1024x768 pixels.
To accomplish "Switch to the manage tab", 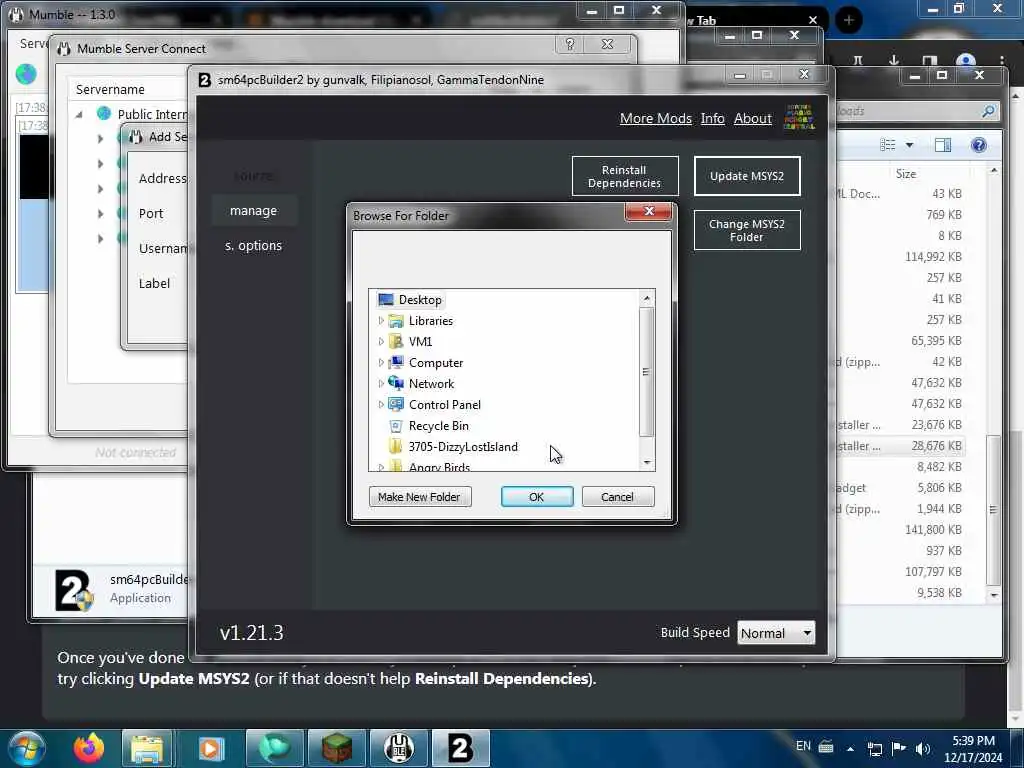I will (x=253, y=210).
